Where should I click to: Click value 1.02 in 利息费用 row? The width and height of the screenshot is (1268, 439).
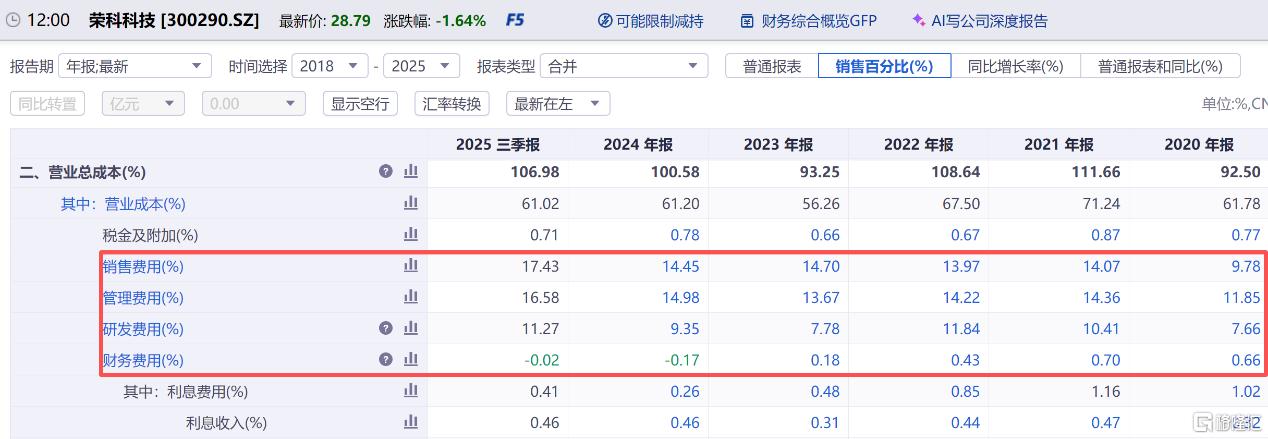click(1246, 391)
